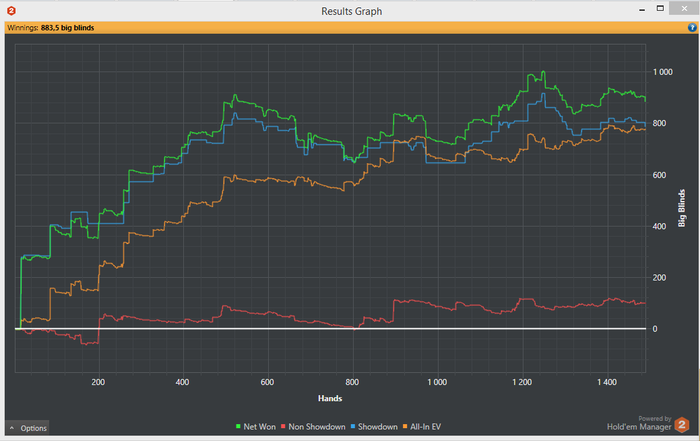Click the 400 y-axis value on right
Image resolution: width=700 pixels, height=441 pixels.
tap(659, 226)
